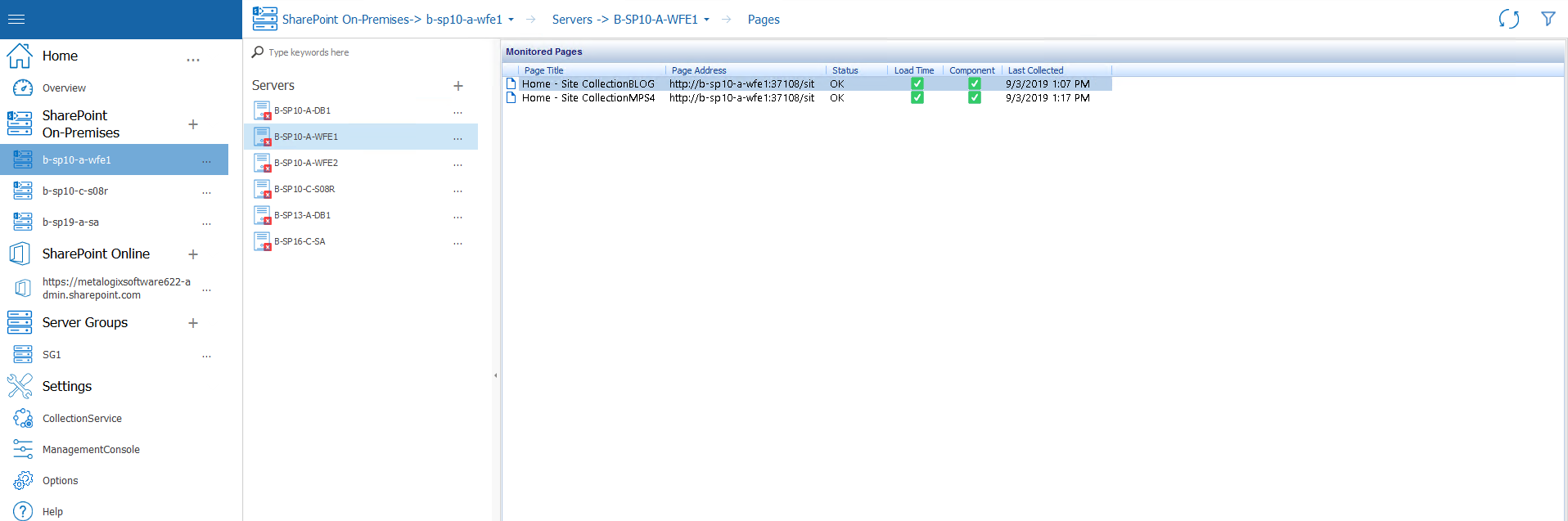Viewport: 1568px width, 521px height.
Task: Open the filter funnel icon
Action: (x=1548, y=19)
